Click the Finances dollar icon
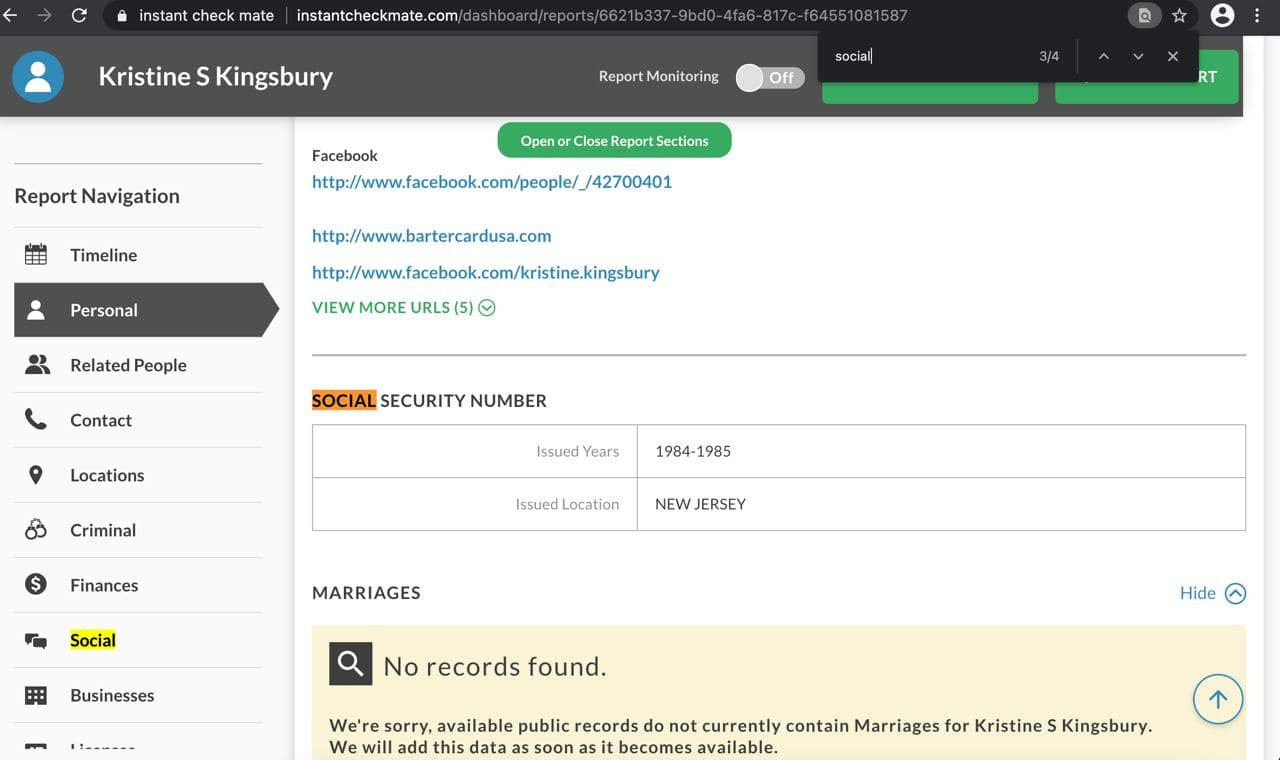 click(36, 585)
